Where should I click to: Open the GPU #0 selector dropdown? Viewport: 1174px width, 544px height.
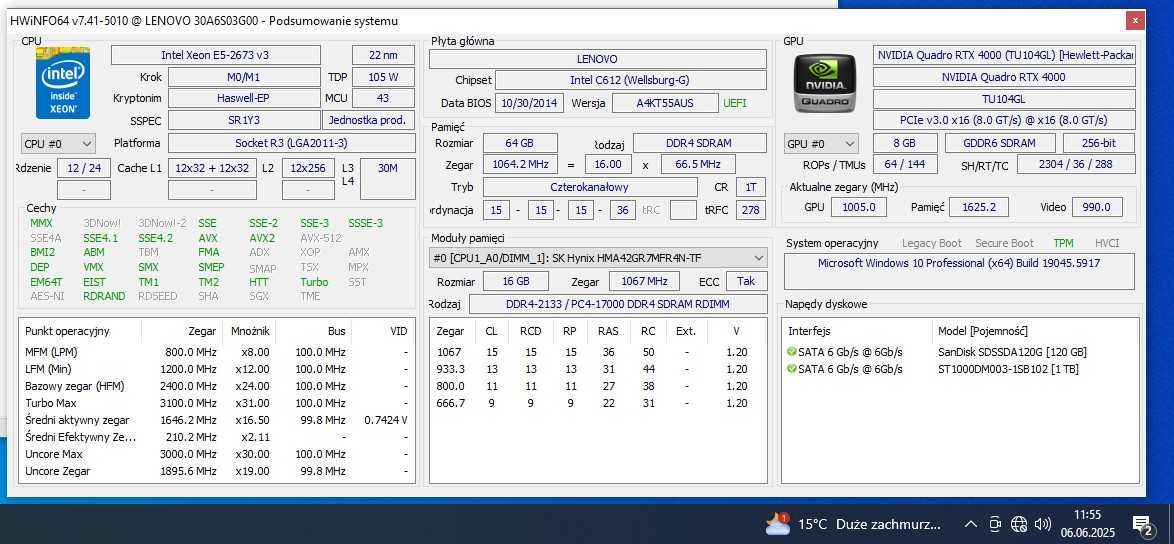point(821,143)
